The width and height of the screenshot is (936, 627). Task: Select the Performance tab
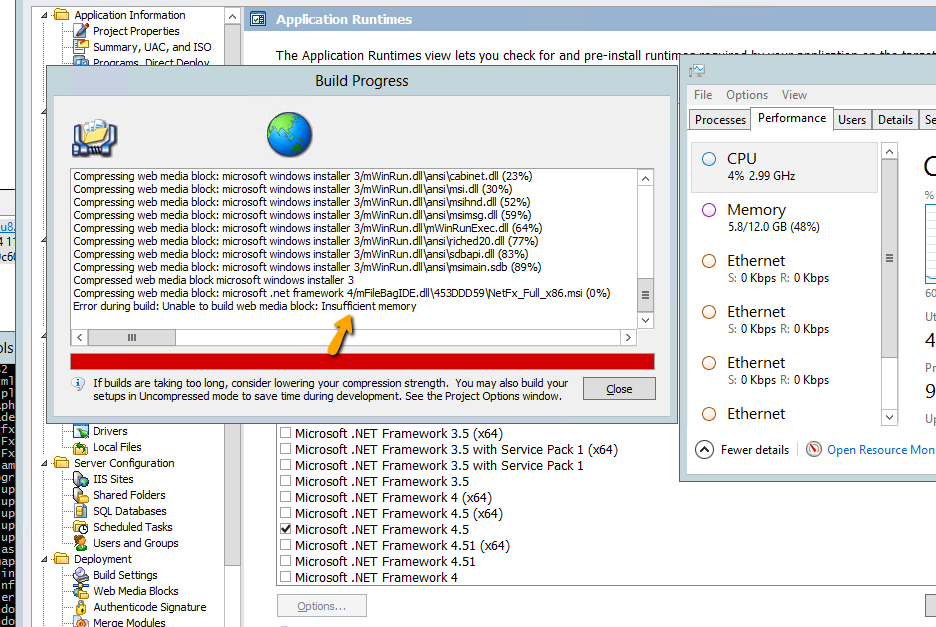click(792, 118)
